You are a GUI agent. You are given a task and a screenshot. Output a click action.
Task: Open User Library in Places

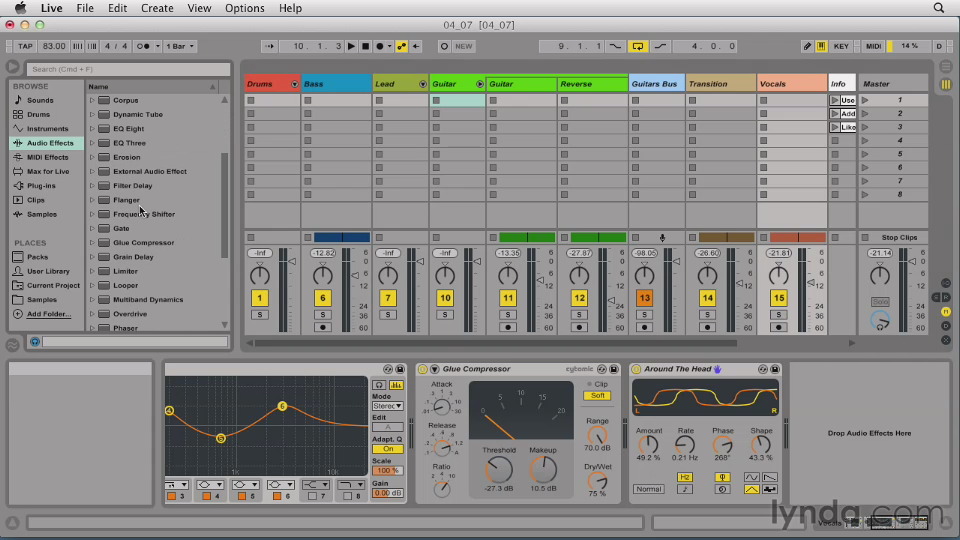[48, 271]
